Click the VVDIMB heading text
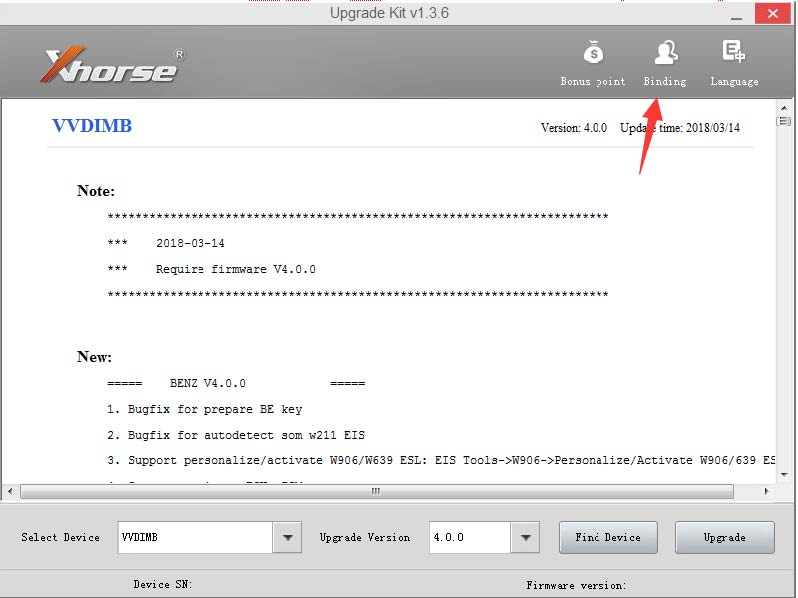798x598 pixels. [x=92, y=126]
